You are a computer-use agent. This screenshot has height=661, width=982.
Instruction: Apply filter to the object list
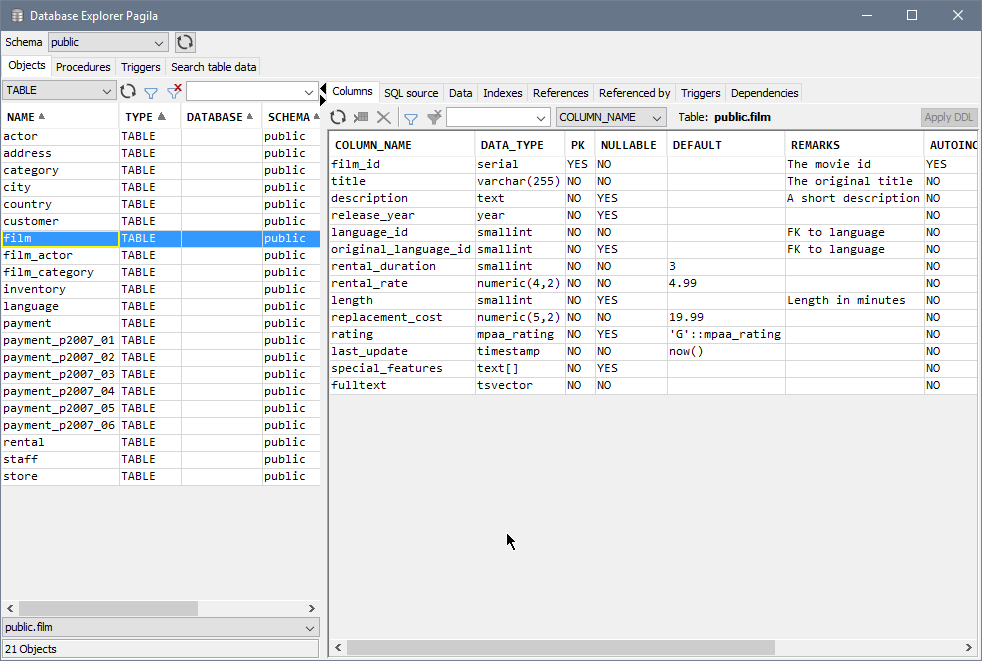[151, 92]
